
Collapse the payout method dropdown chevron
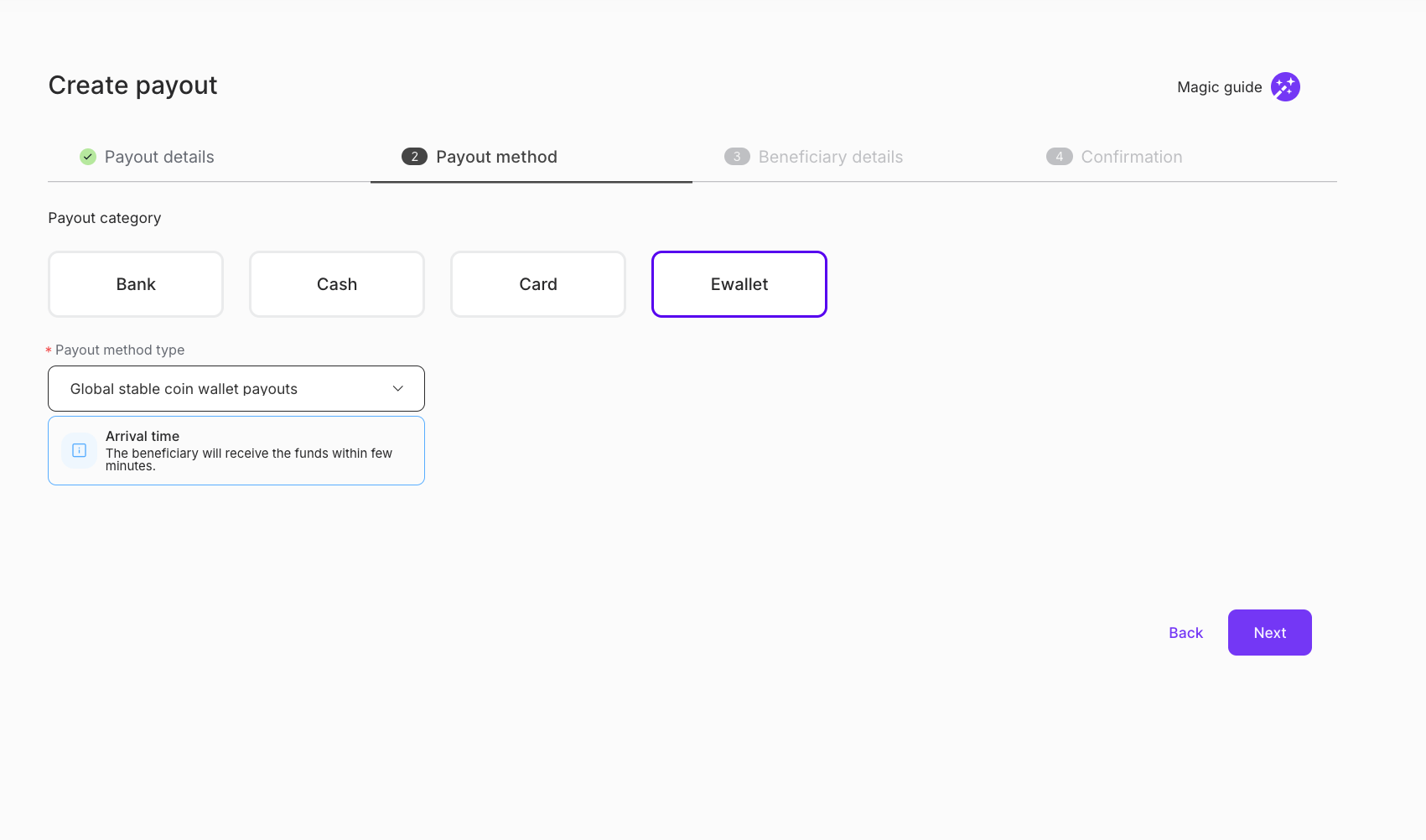397,388
